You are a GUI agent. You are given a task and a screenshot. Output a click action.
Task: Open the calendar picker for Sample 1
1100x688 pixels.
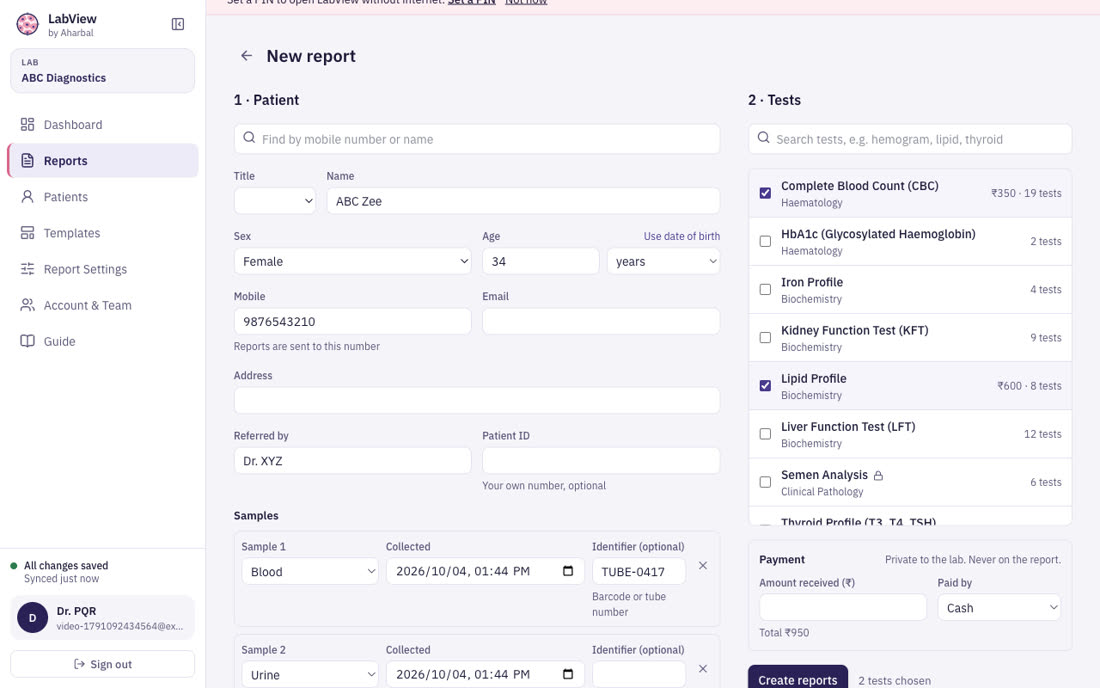click(x=568, y=571)
